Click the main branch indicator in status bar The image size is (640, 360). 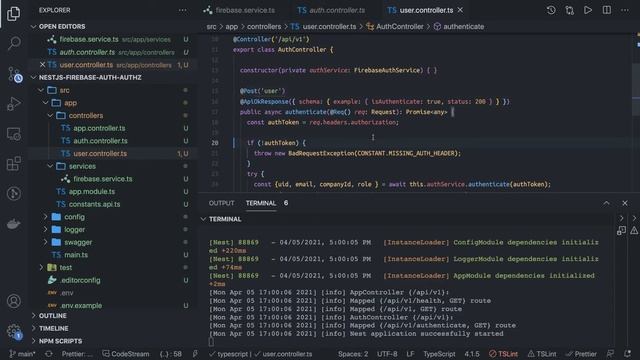click(23, 354)
